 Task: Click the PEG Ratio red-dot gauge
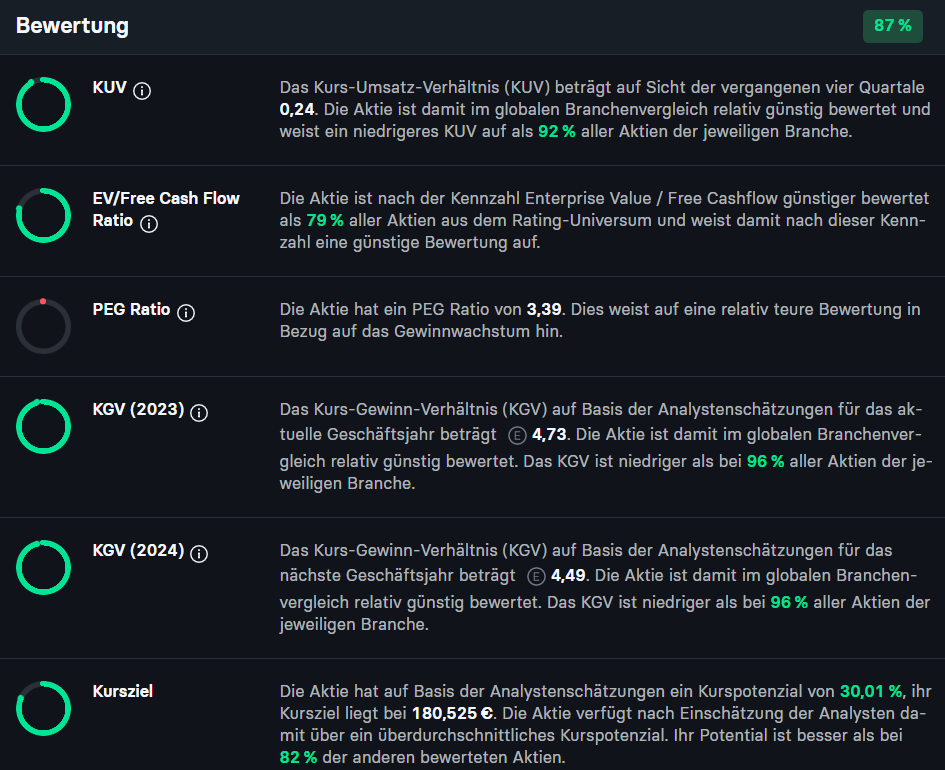click(43, 326)
